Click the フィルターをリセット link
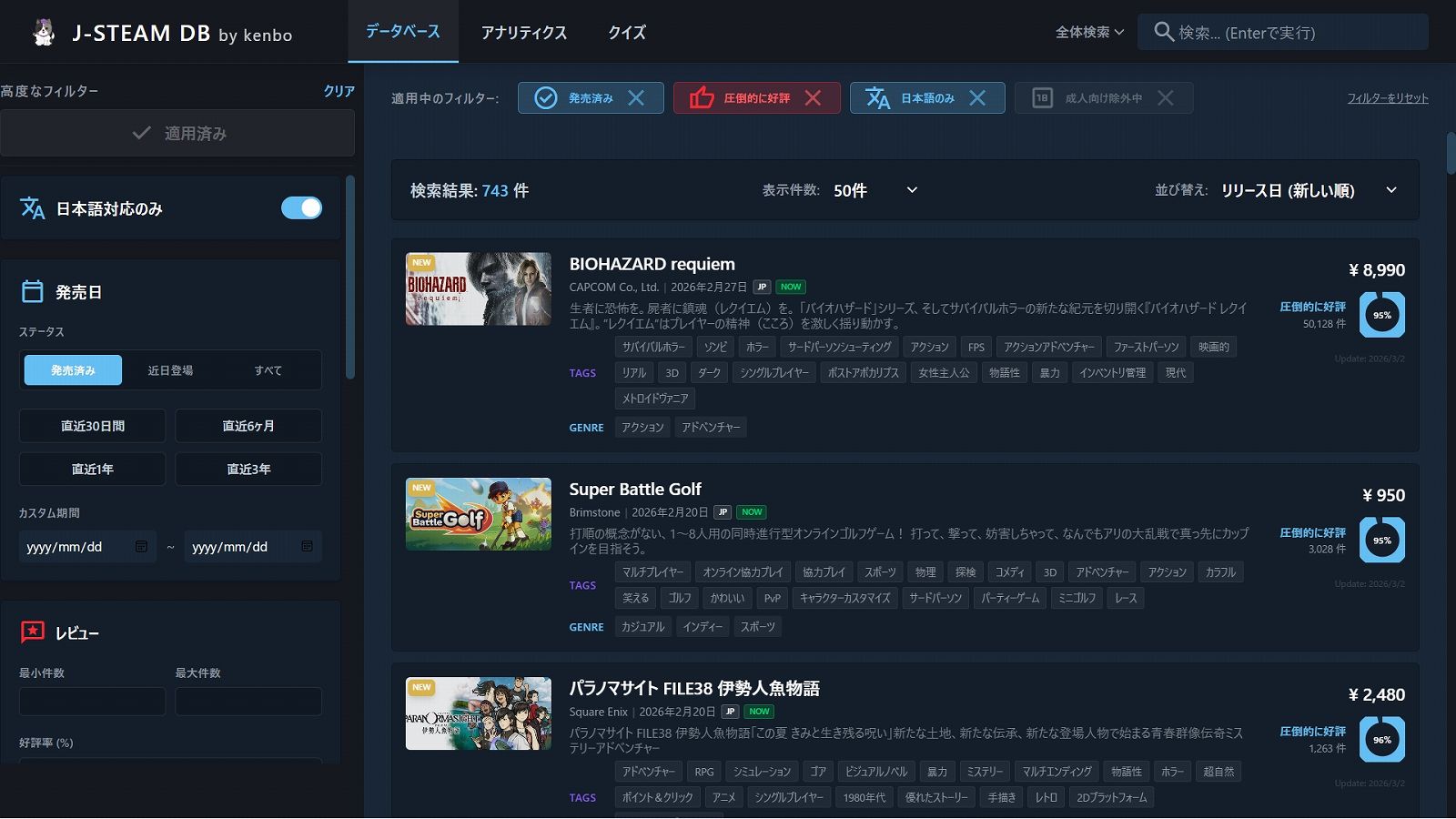The image size is (1456, 819). tap(1387, 98)
